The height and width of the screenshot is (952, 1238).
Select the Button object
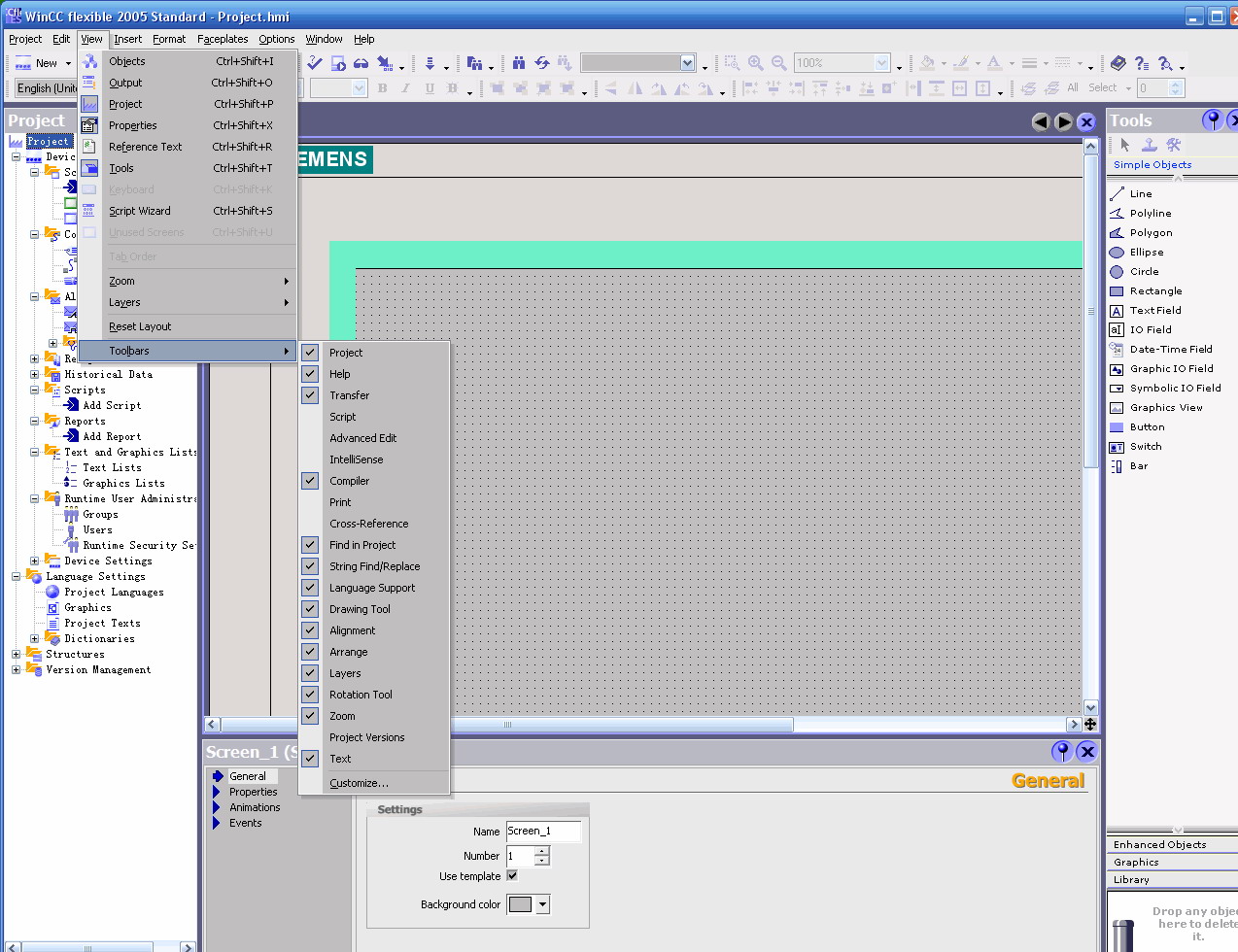(1137, 426)
